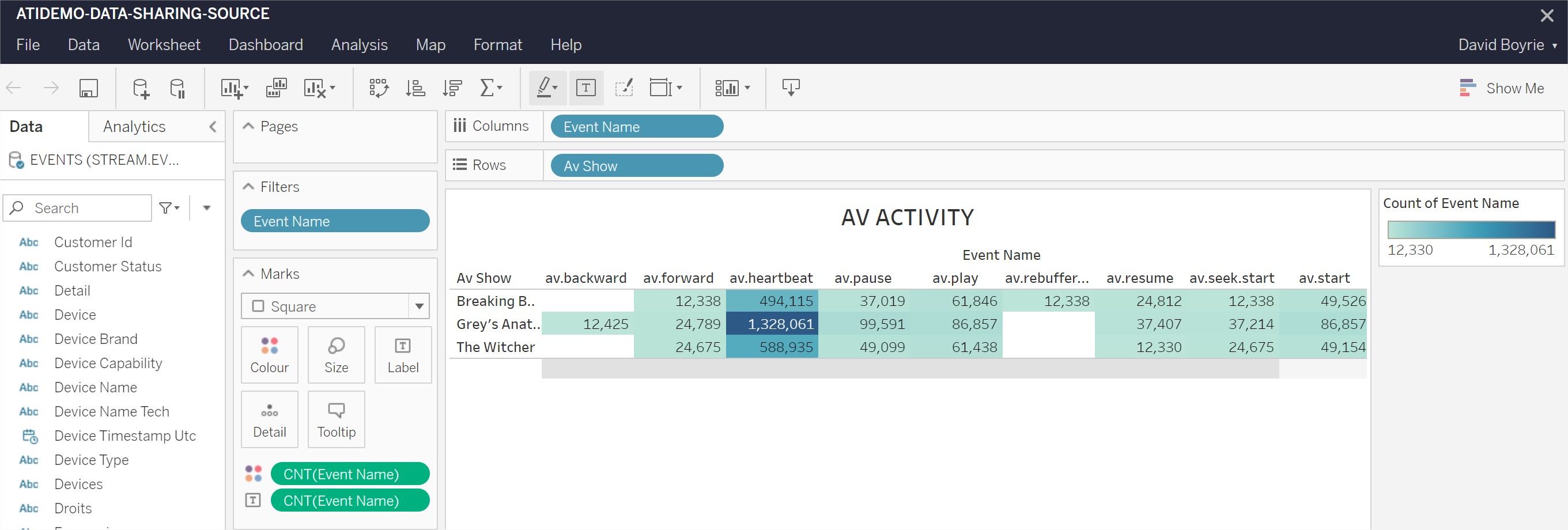
Task: Click the Duplicate Sheet icon
Action: [275, 88]
